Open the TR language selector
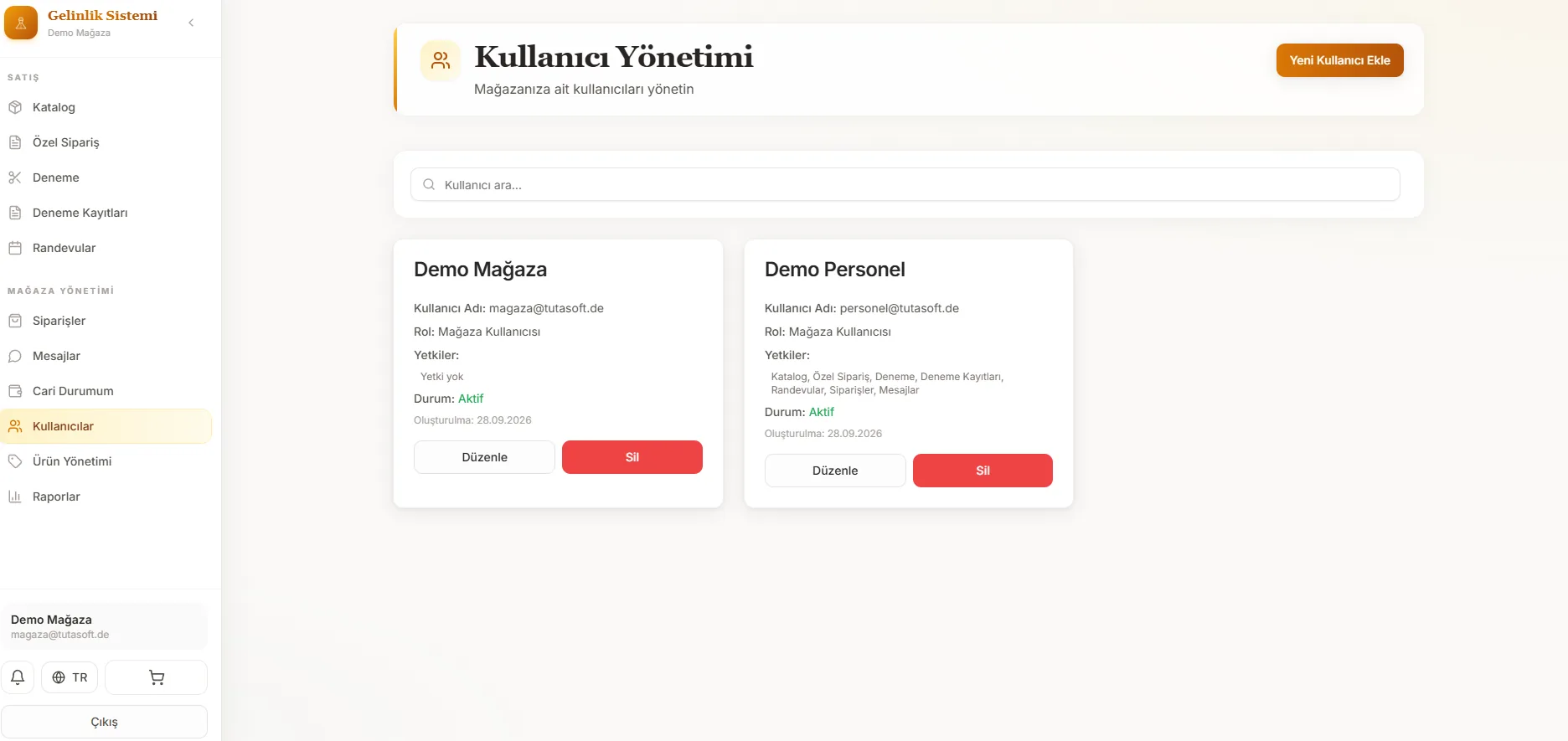1568x741 pixels. [x=70, y=677]
